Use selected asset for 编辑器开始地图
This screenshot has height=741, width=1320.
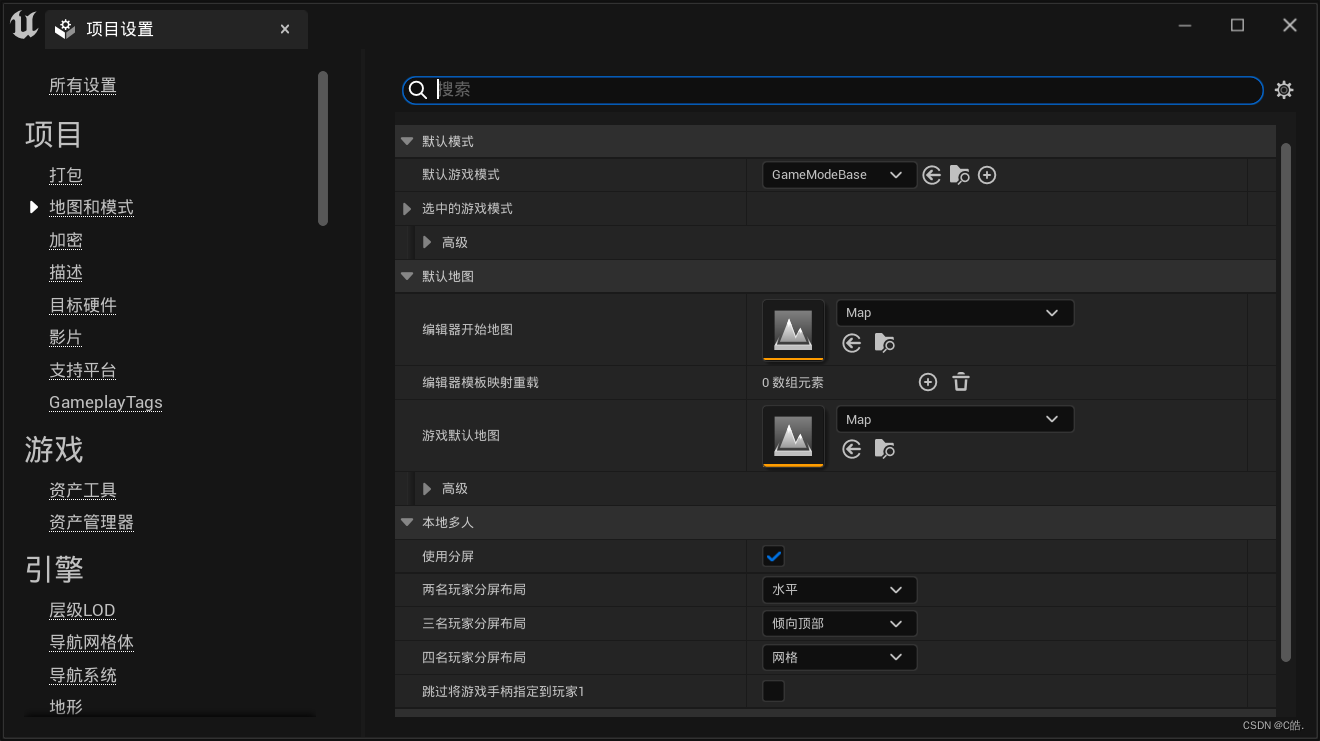pos(852,343)
